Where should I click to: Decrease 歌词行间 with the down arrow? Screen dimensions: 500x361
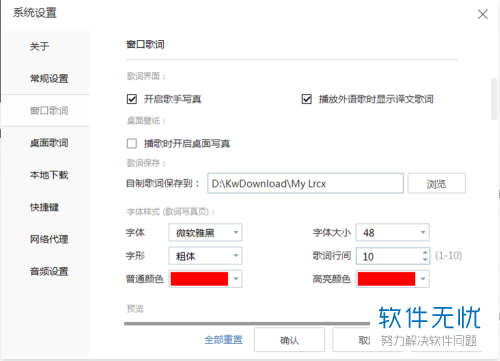click(425, 259)
